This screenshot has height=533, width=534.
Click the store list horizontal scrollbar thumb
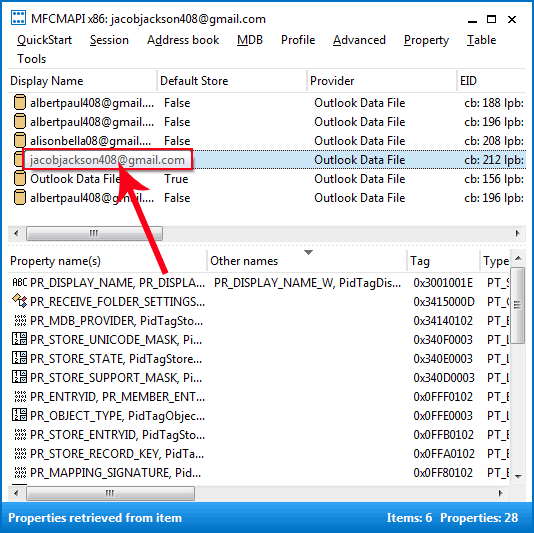click(94, 233)
